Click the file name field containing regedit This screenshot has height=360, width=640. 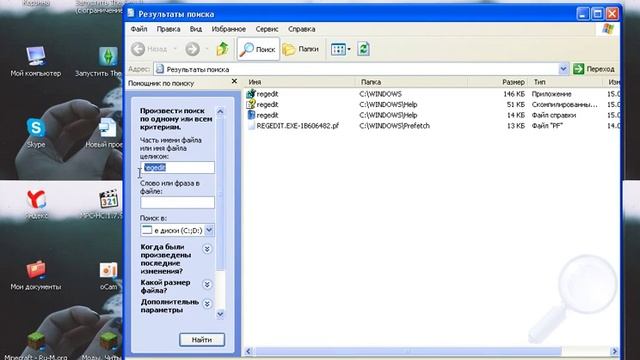[177, 167]
